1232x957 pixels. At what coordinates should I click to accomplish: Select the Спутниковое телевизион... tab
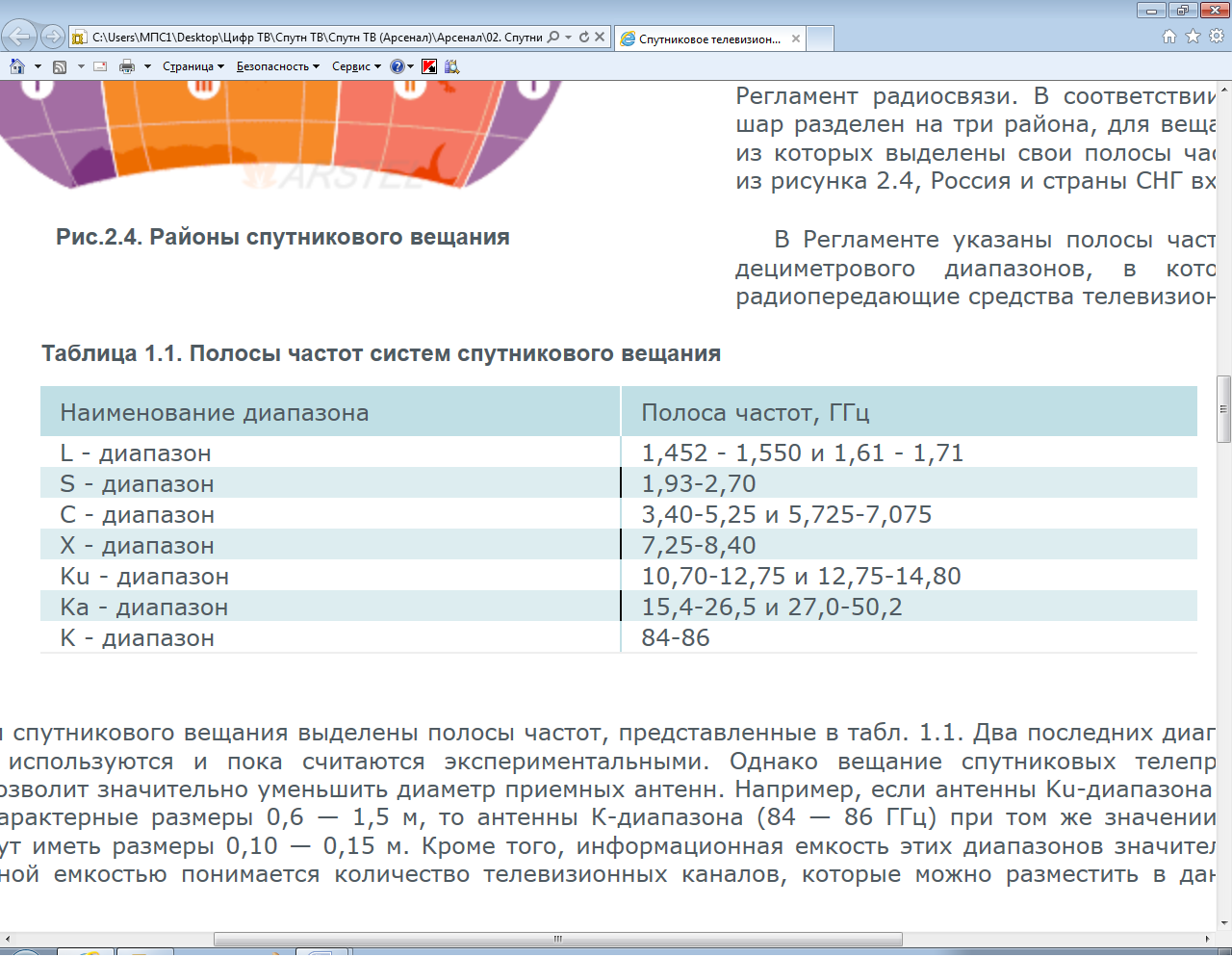point(709,39)
